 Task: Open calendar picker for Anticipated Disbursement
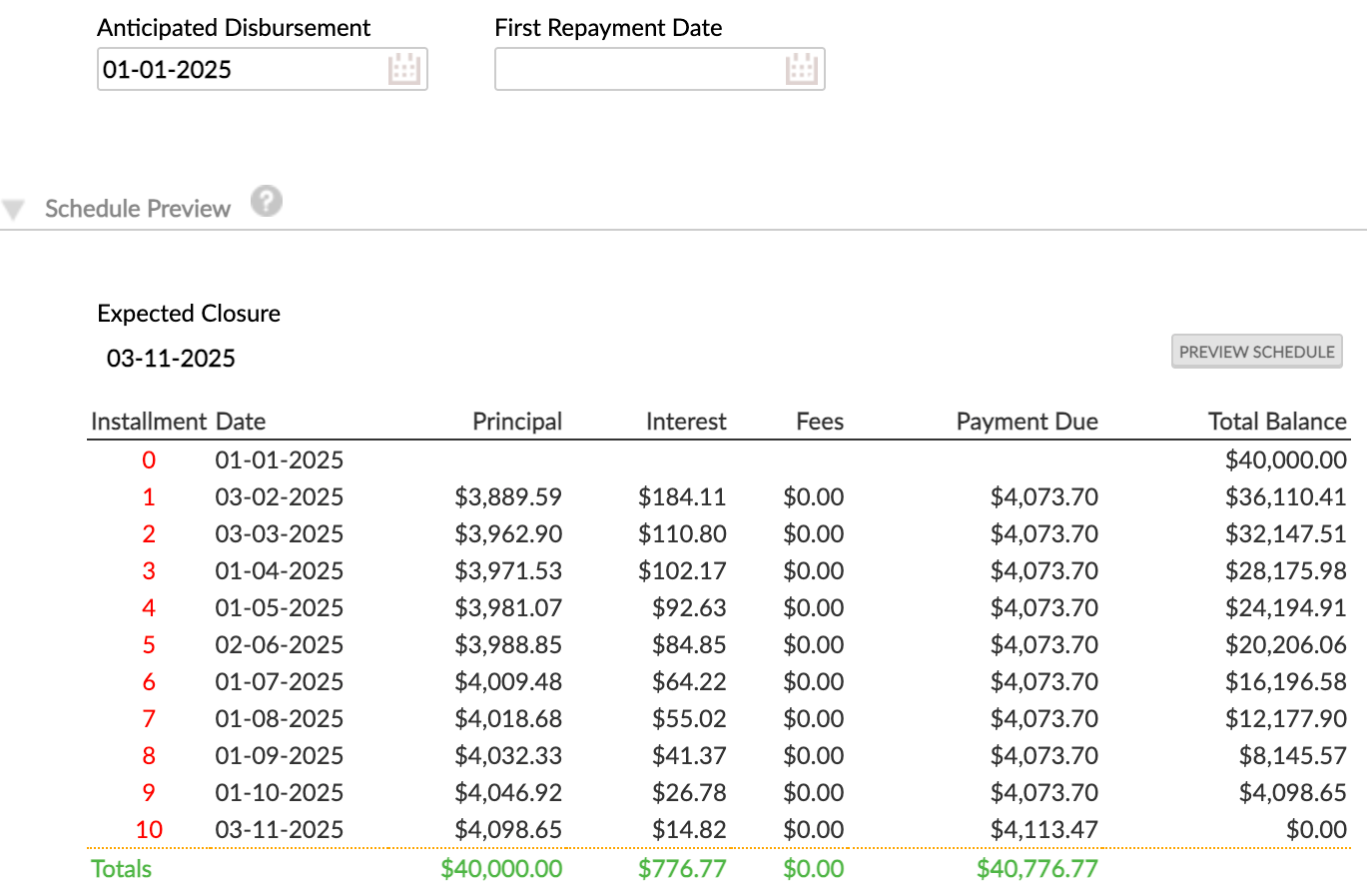point(403,69)
